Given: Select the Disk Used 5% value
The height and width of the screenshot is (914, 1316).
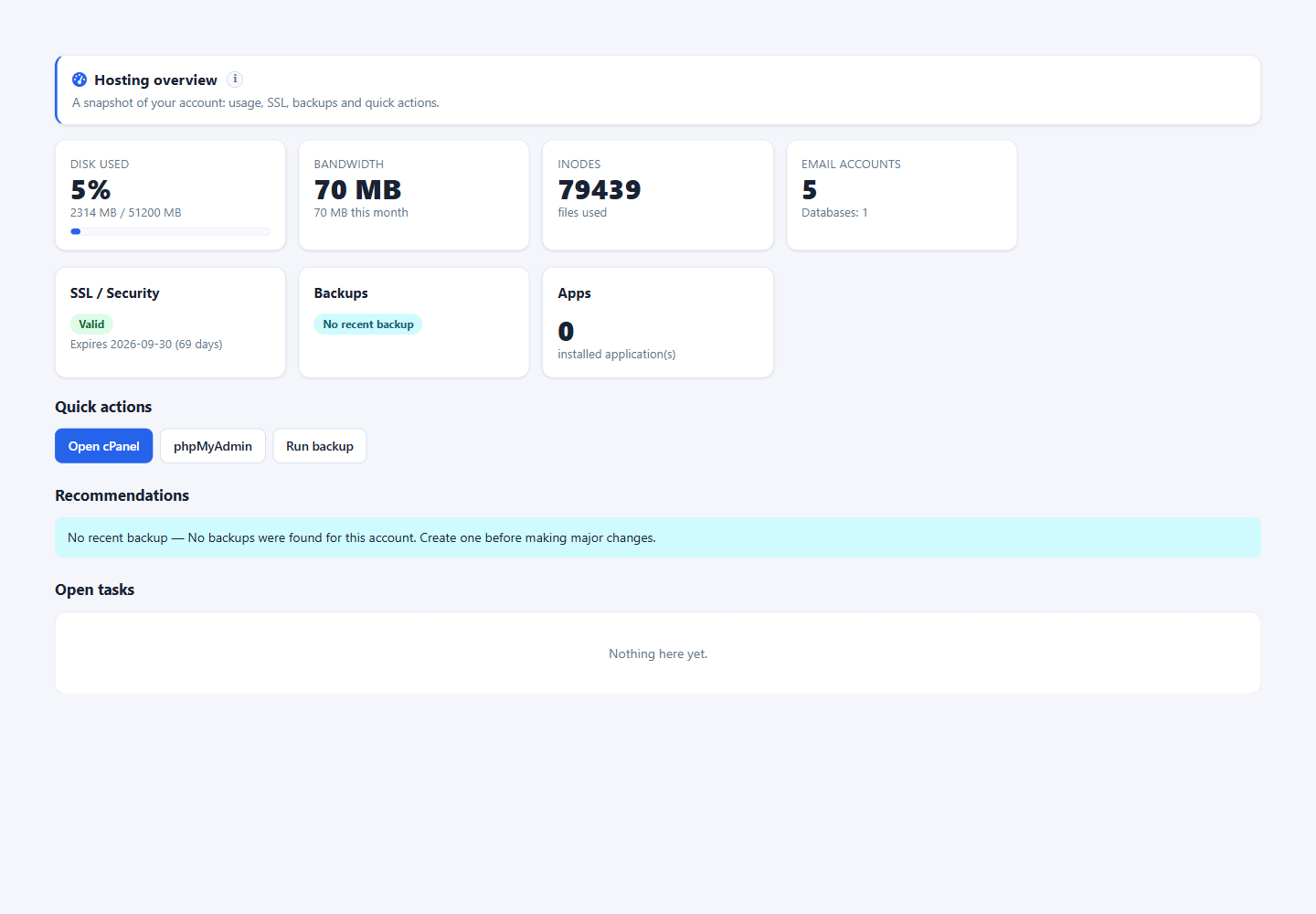Looking at the screenshot, I should 90,190.
